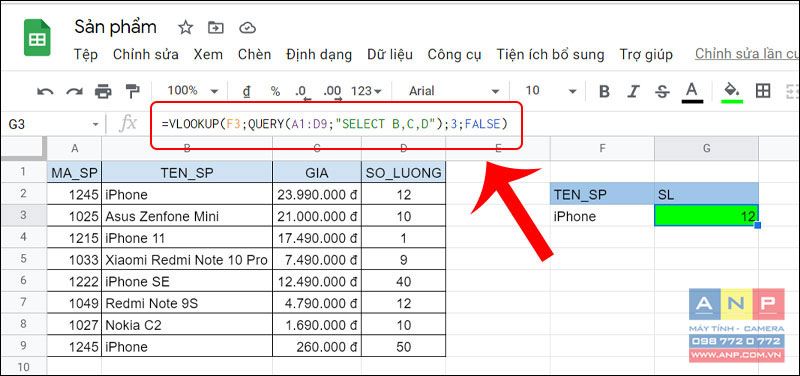Screen dimensions: 800x376
Task: Open the Công cụ menu
Action: pyautogui.click(x=454, y=55)
